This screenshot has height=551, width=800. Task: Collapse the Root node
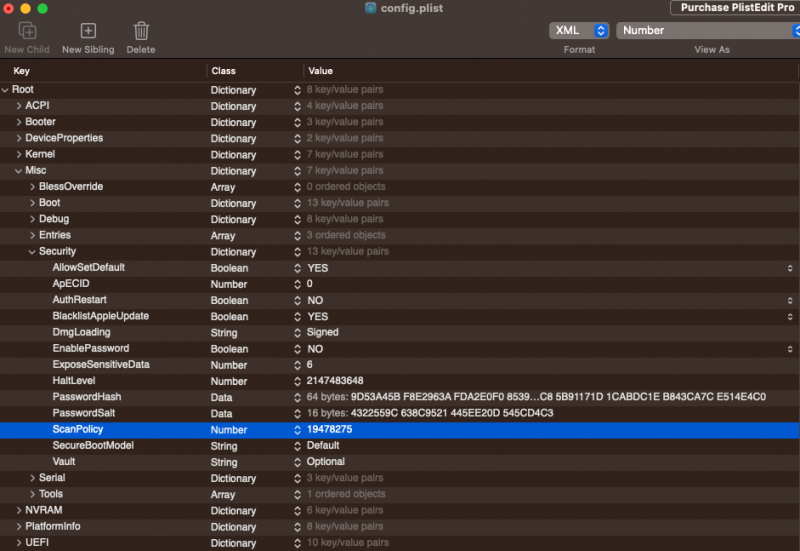click(5, 90)
